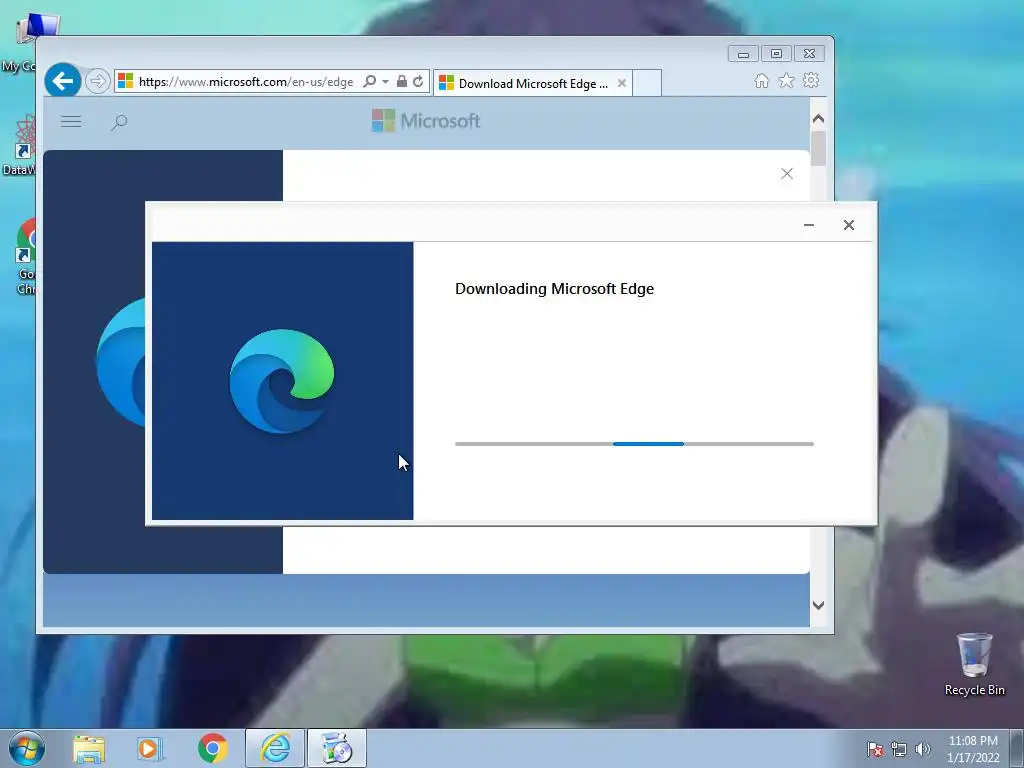Click the Edge logo in the installer dialog
The width and height of the screenshot is (1024, 768).
click(282, 381)
